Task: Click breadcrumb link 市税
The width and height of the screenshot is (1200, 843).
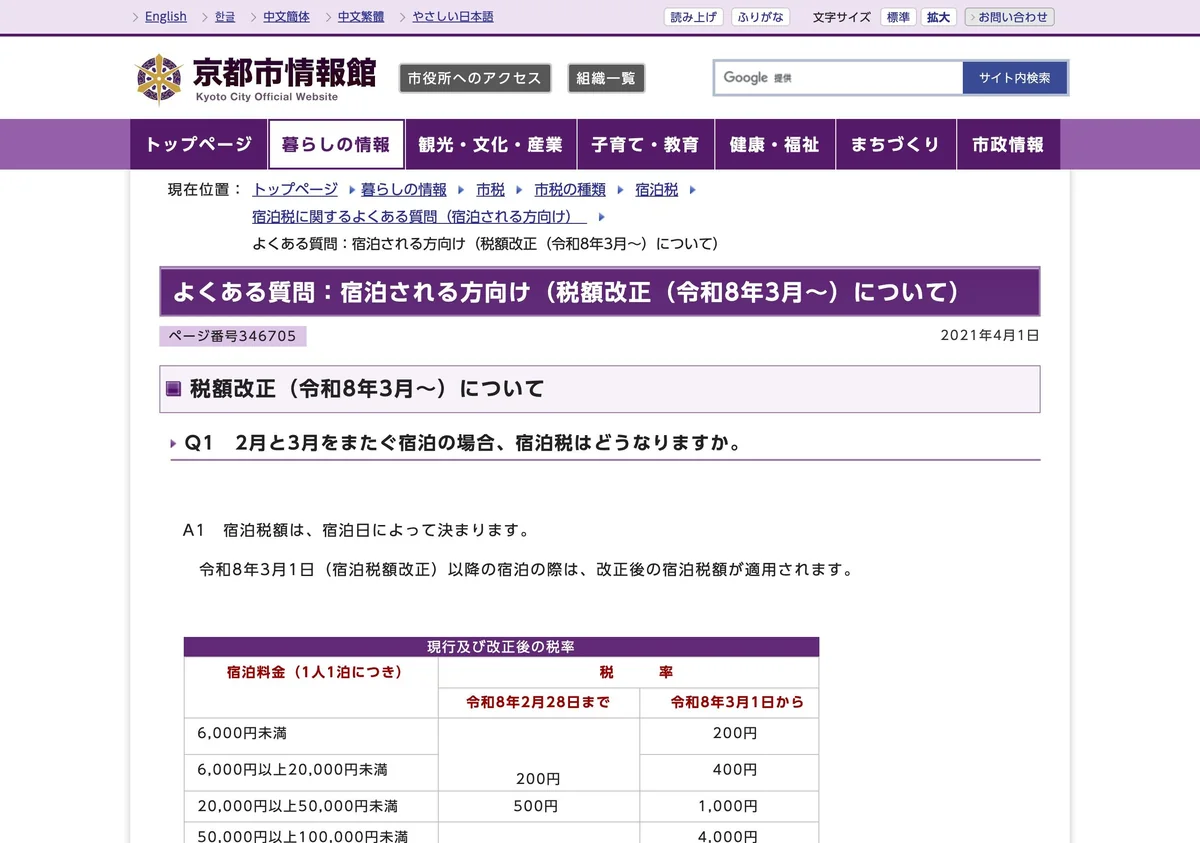Action: click(490, 189)
